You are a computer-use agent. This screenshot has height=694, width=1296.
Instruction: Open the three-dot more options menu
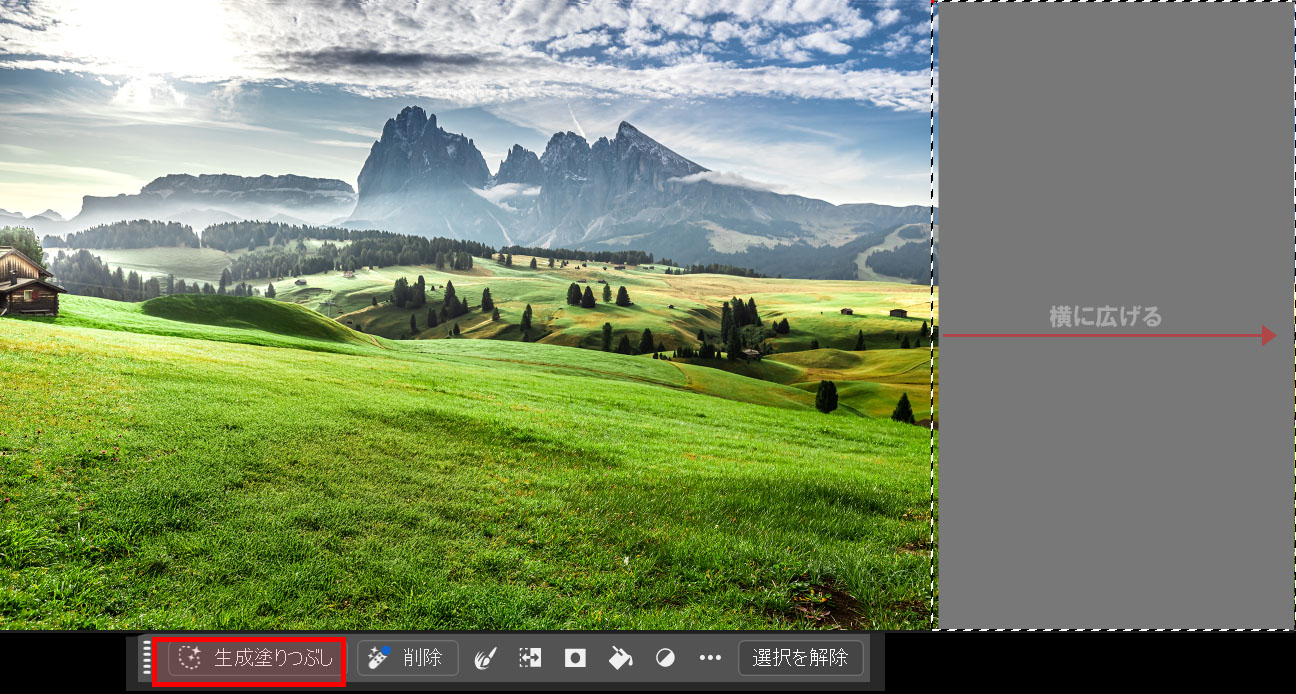(710, 658)
